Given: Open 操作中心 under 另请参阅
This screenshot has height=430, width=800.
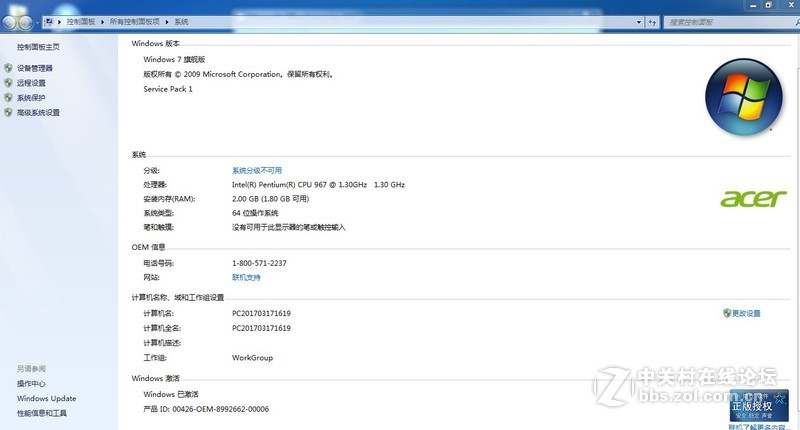Looking at the screenshot, I should (31, 384).
